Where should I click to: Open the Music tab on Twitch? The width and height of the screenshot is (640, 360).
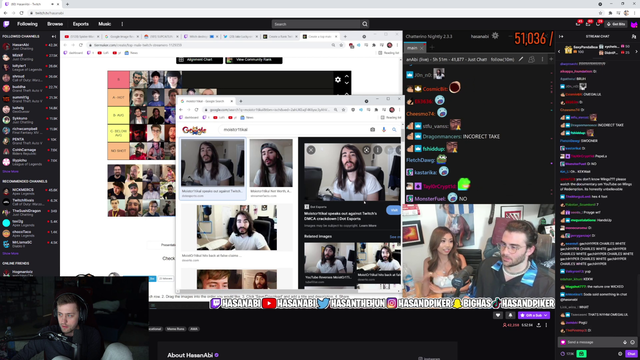point(104,24)
